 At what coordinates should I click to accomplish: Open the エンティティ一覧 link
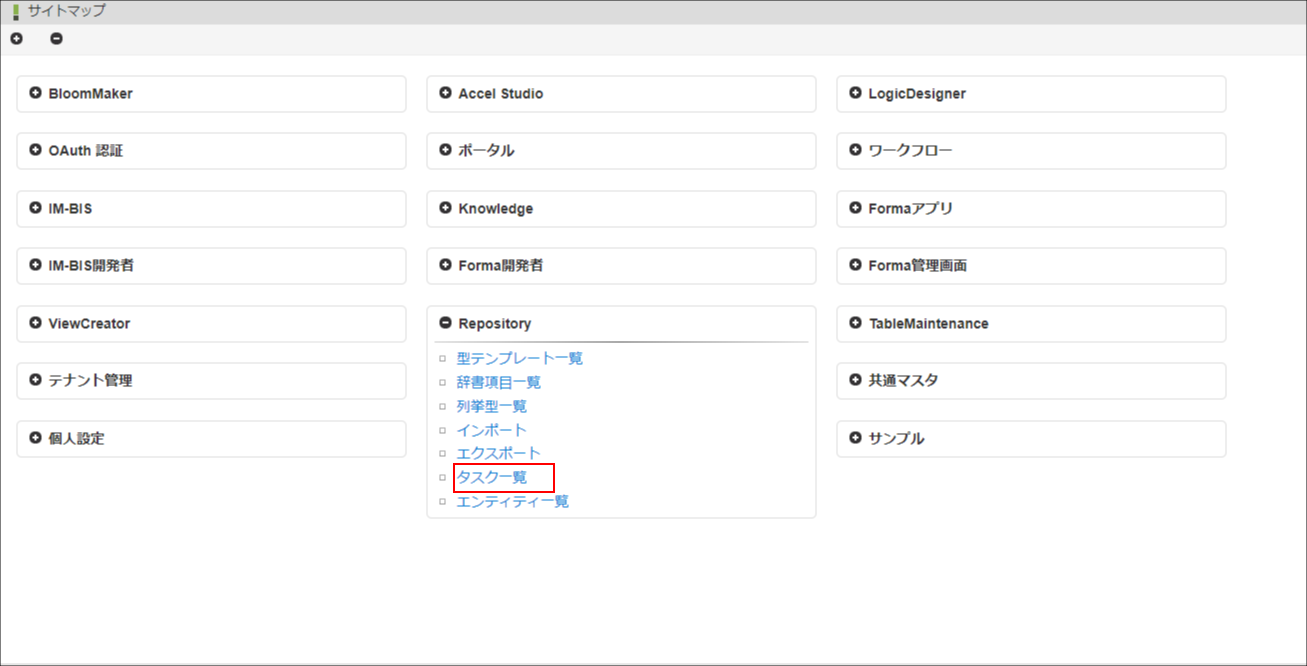(x=512, y=501)
